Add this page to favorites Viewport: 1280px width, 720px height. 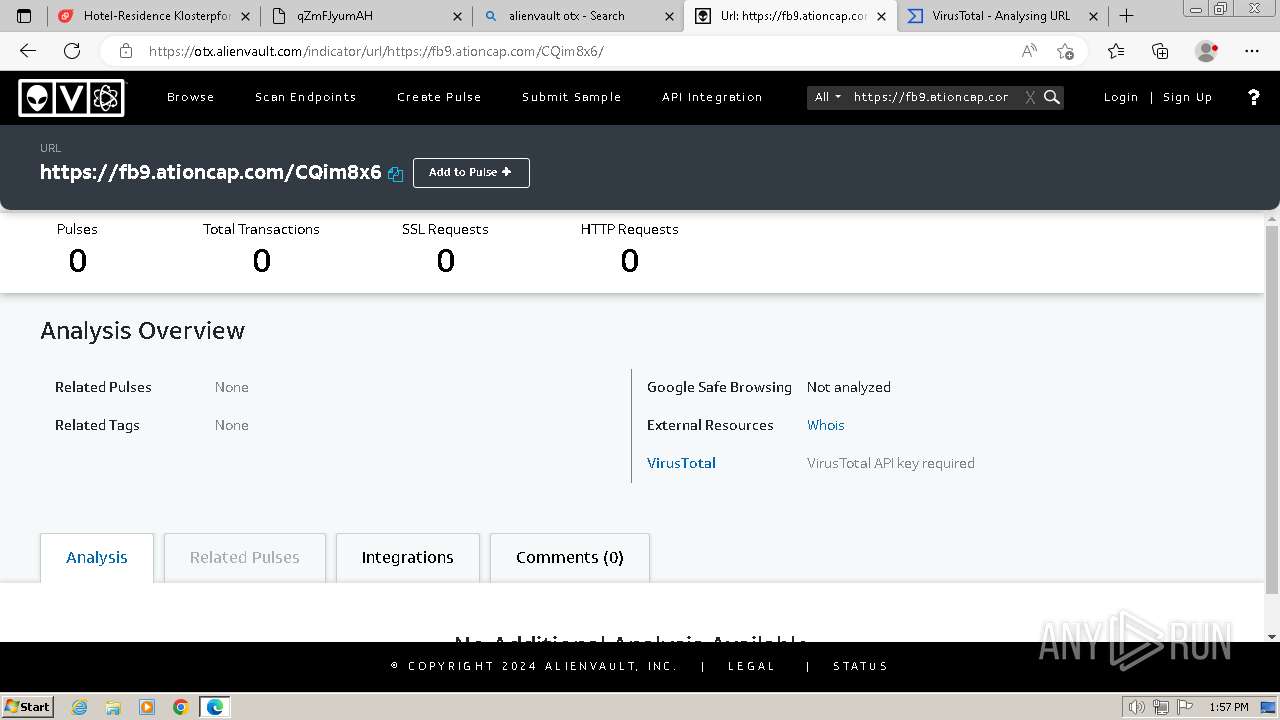click(1065, 51)
